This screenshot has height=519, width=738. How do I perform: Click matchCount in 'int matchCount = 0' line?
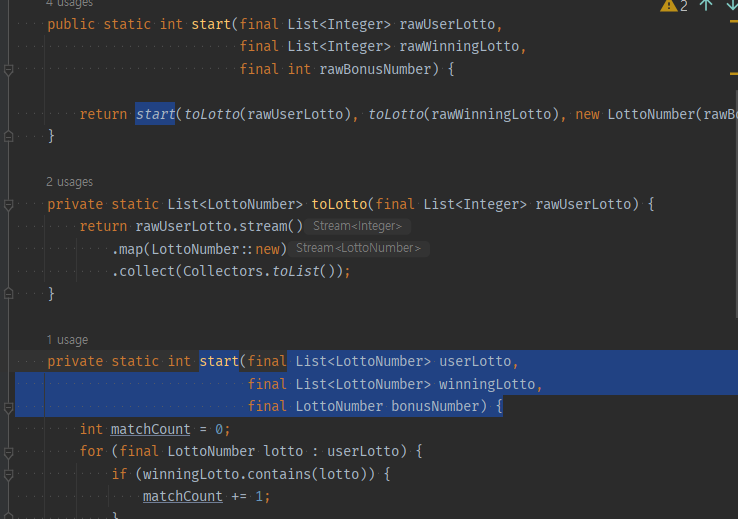[x=151, y=429]
